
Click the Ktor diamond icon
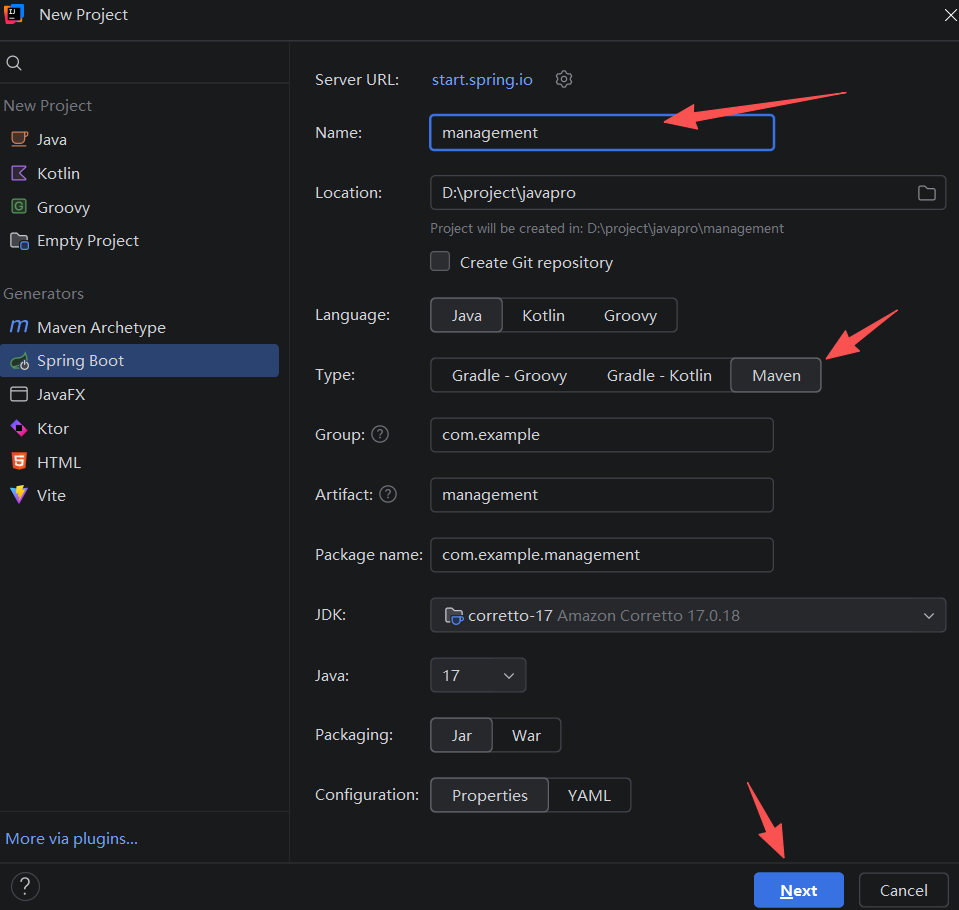pos(19,428)
